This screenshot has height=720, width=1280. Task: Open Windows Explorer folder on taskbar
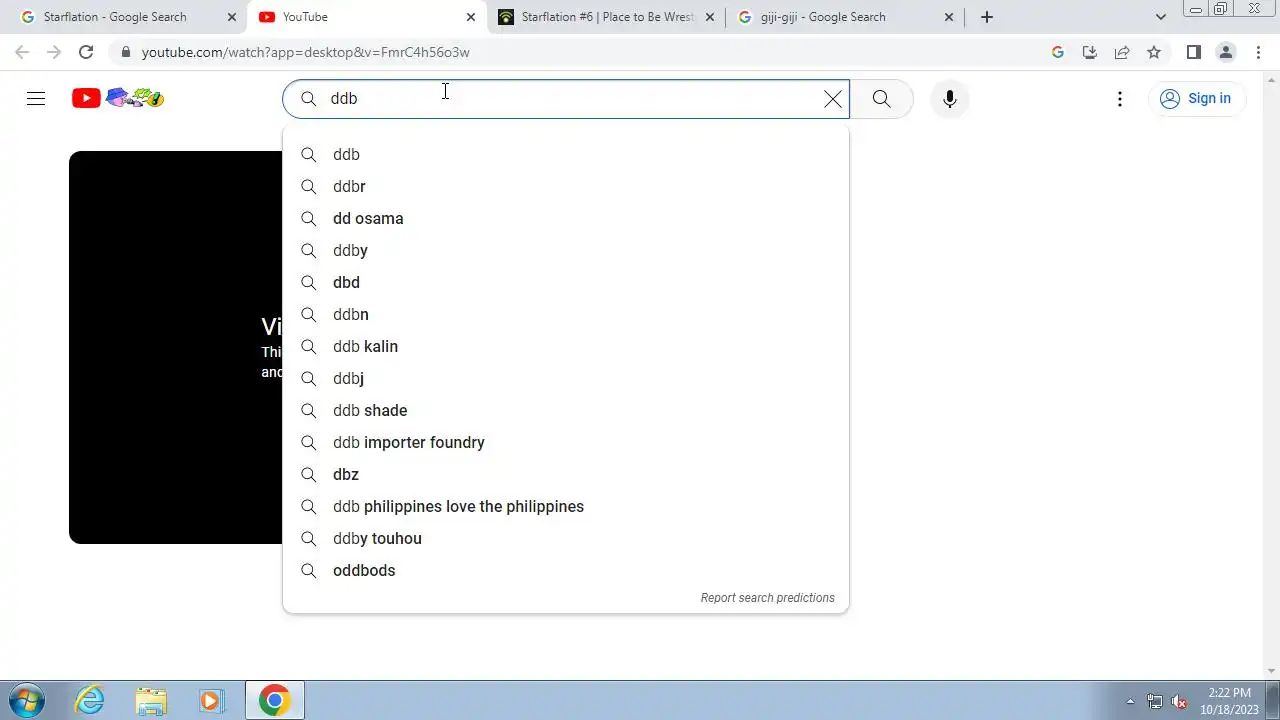click(x=151, y=700)
